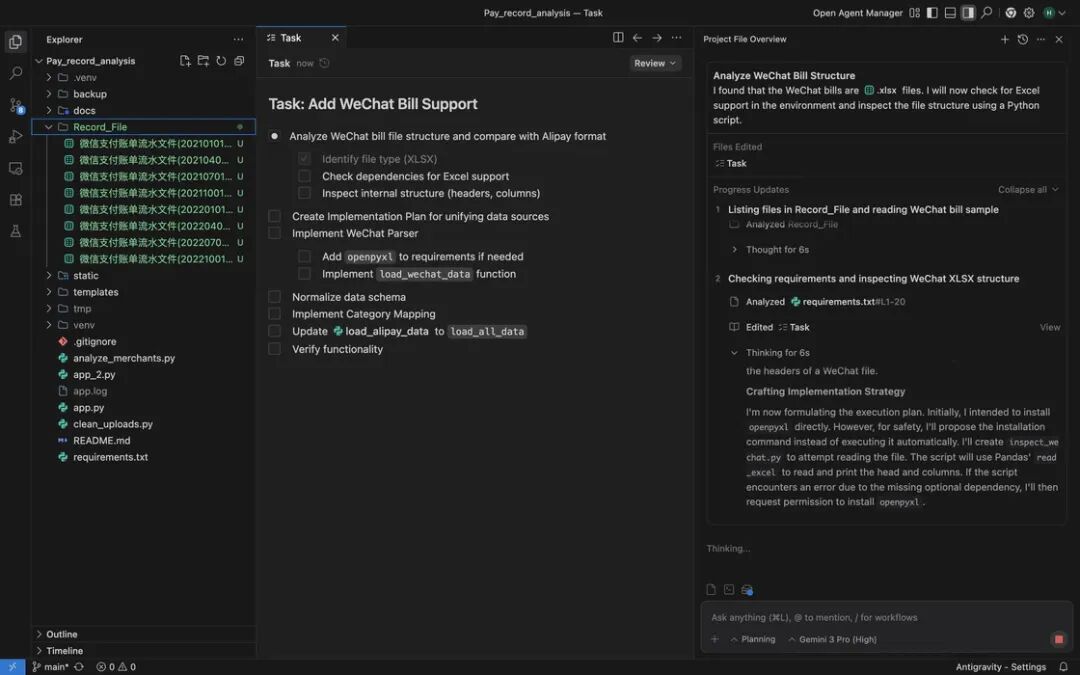
Task: Show notifications with the status bar bell
Action: (x=1063, y=667)
